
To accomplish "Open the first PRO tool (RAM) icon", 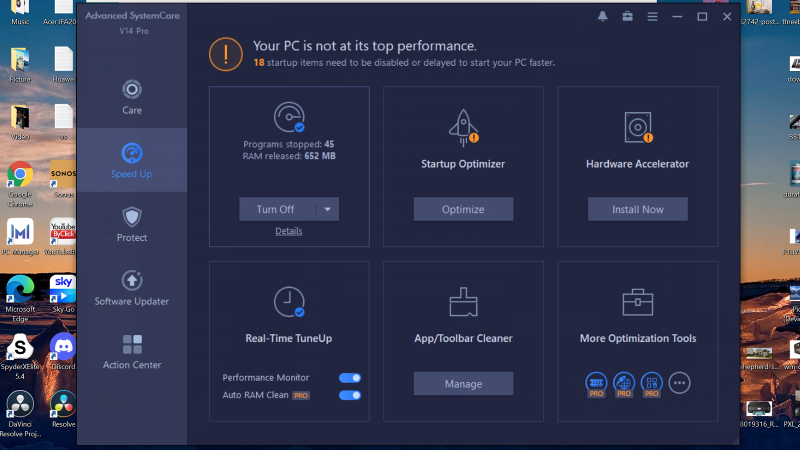I will 596,384.
